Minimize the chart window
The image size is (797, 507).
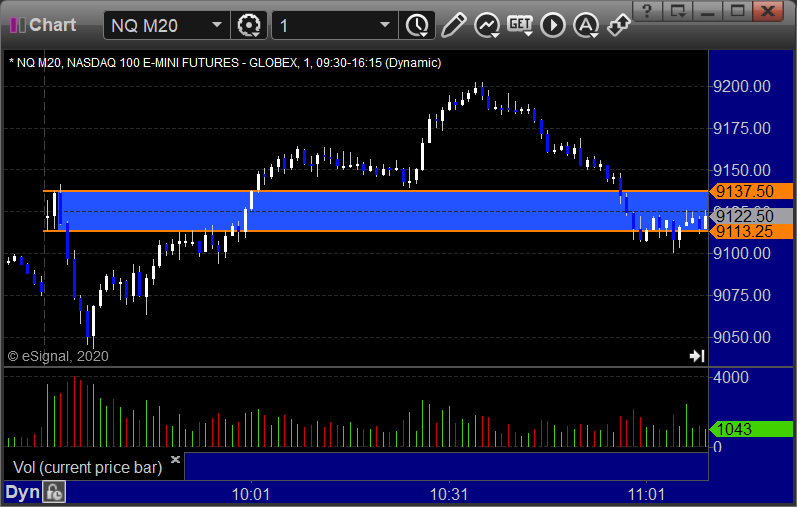click(x=708, y=11)
